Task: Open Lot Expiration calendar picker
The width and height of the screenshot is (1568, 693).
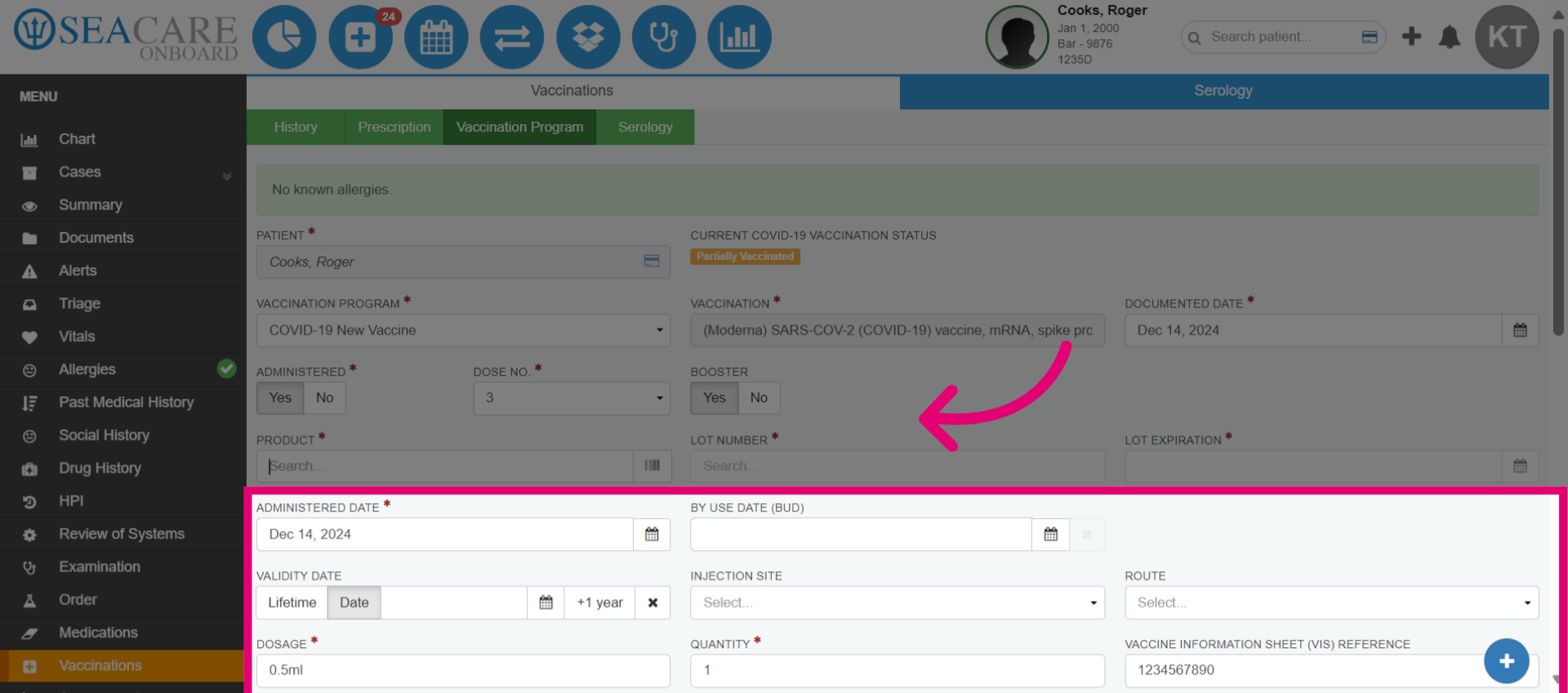Action: [x=1520, y=466]
